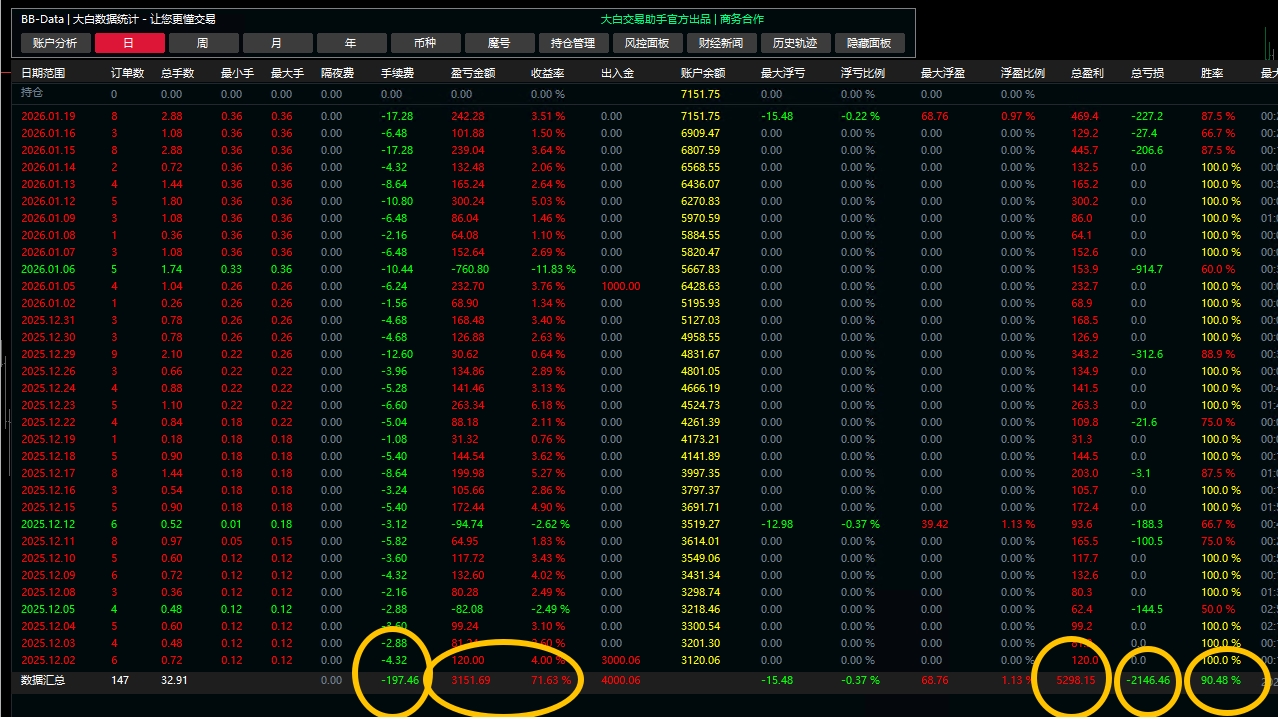Click the -312.6 total loss cell
Image resolution: width=1278 pixels, height=717 pixels.
coord(1146,354)
